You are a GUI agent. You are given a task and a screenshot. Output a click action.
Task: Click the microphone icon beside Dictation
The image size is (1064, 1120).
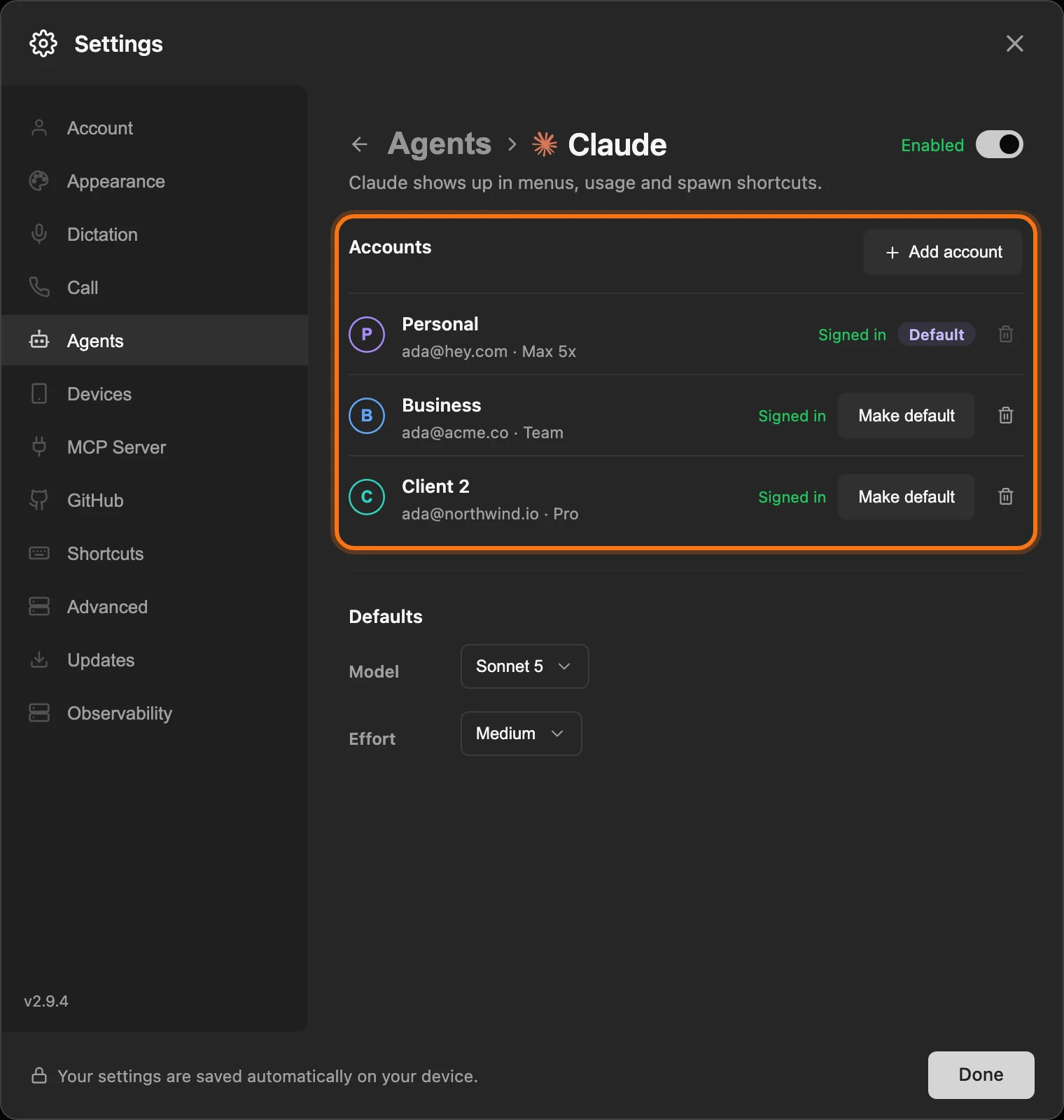(39, 234)
